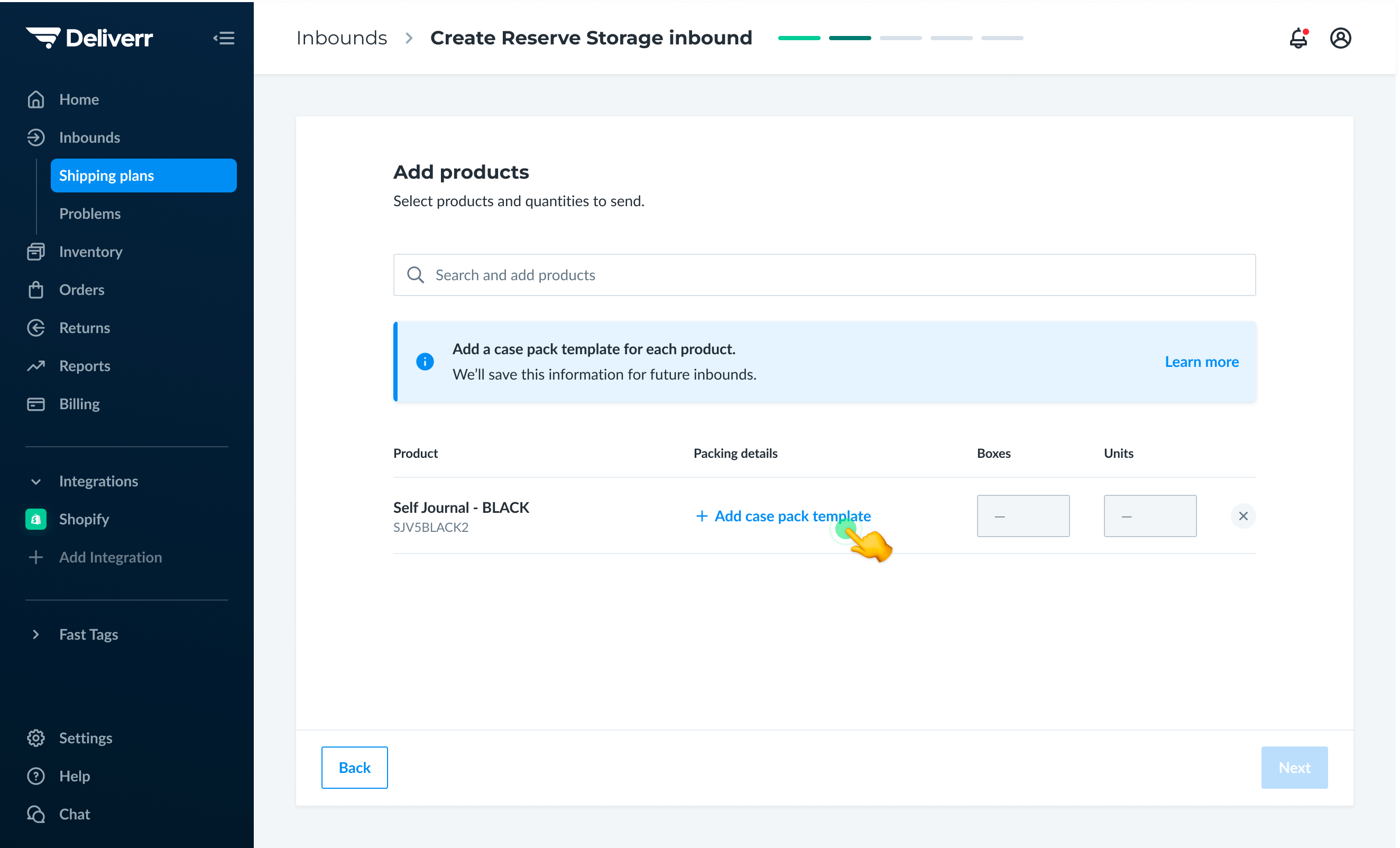Switch to the Shipping plans tab
Viewport: 1400px width, 848px height.
coord(107,176)
